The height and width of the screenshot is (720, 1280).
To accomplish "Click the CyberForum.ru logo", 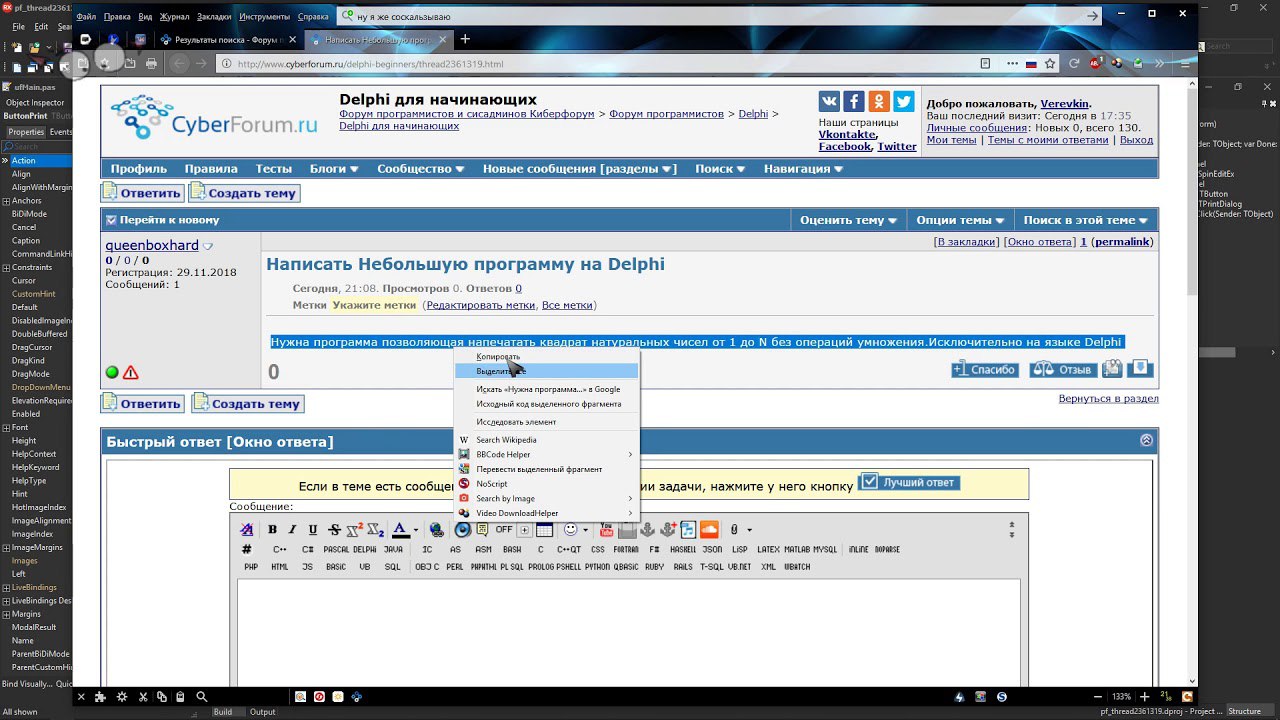I will (x=214, y=117).
